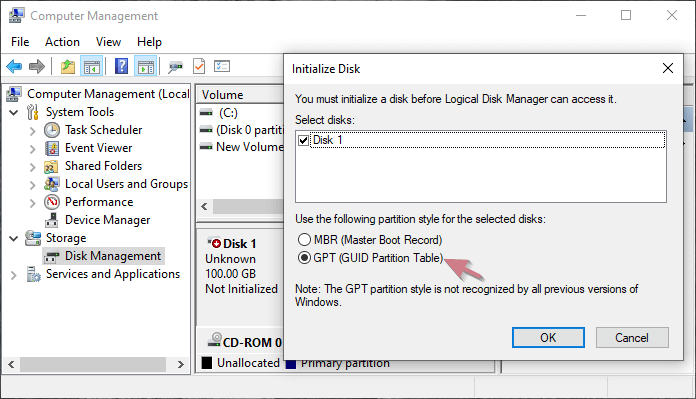Collapse the Storage node
Viewport: 696px width, 399px height.
coord(14,239)
